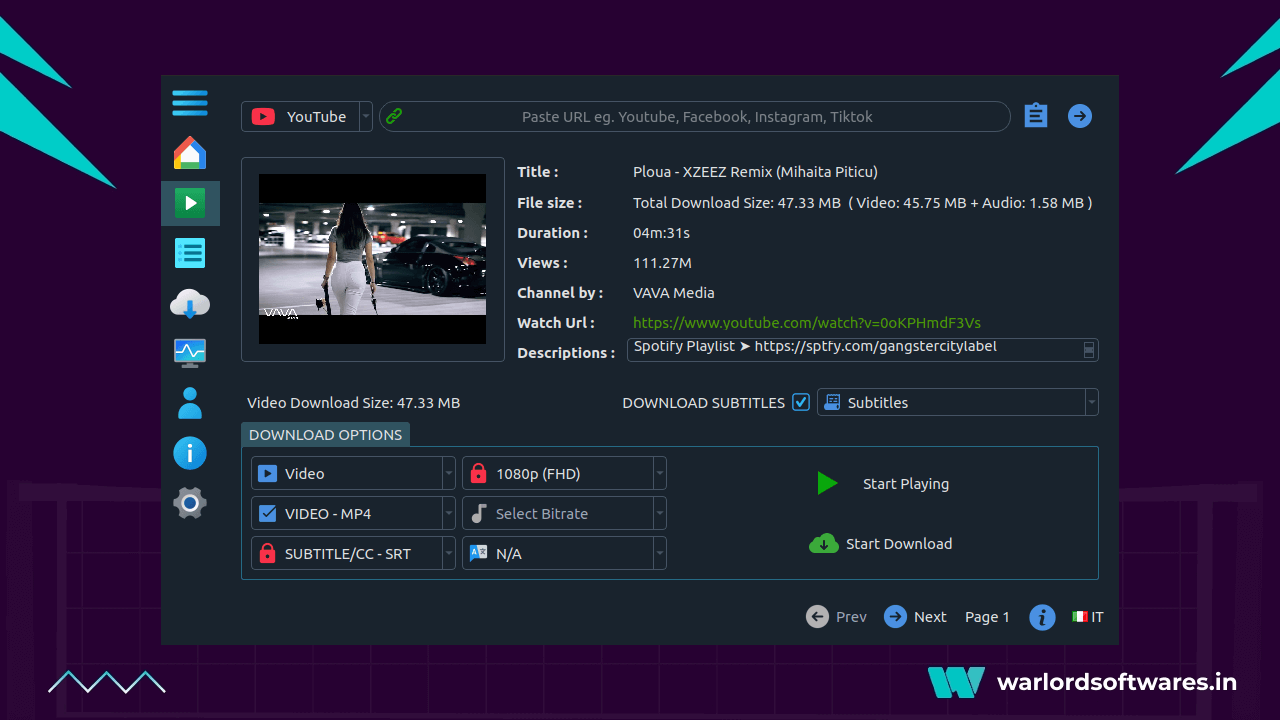Viewport: 1280px width, 720px height.
Task: Click the Prev arrow icon
Action: pyautogui.click(x=817, y=617)
